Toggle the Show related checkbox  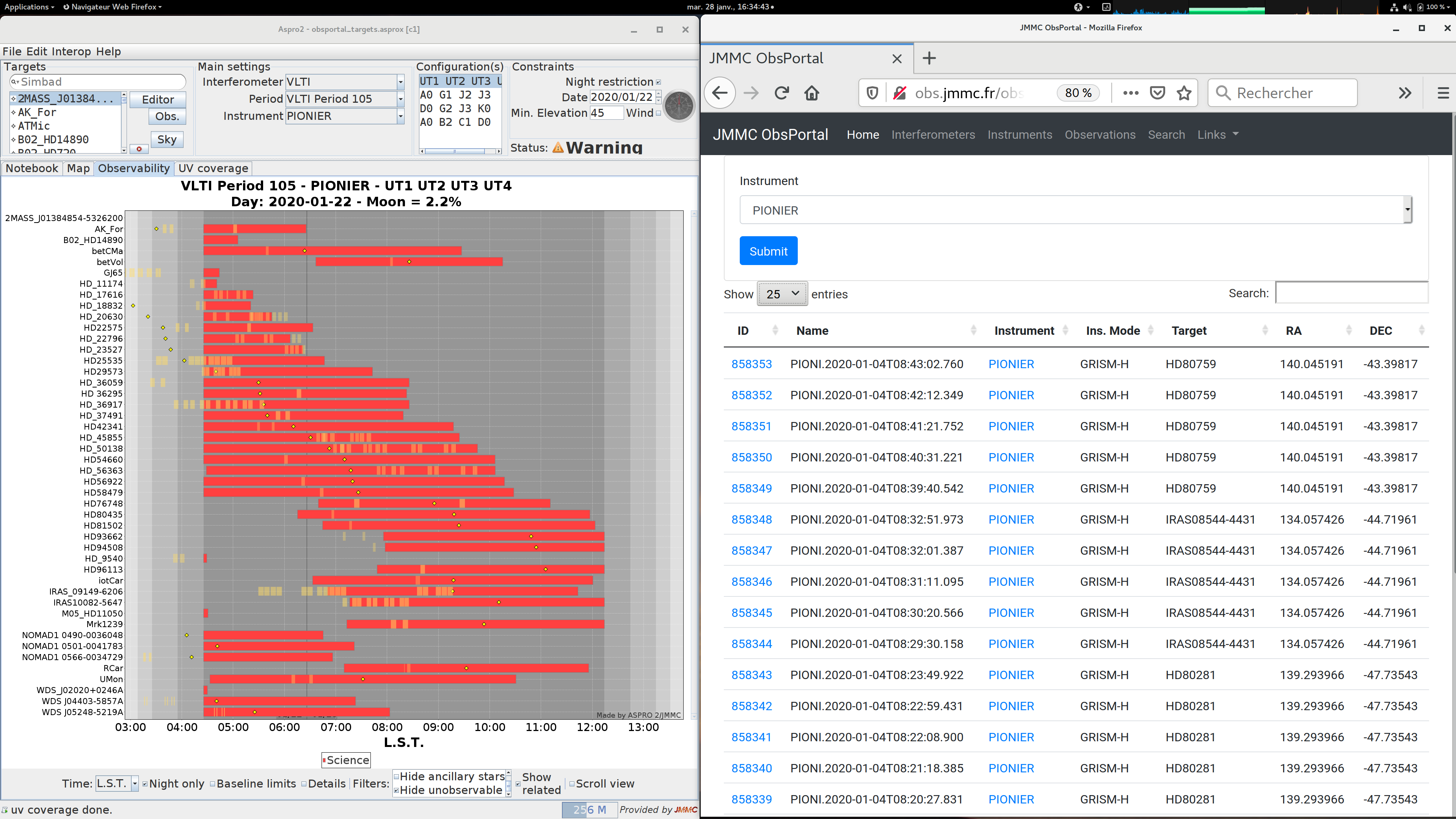pyautogui.click(x=518, y=784)
